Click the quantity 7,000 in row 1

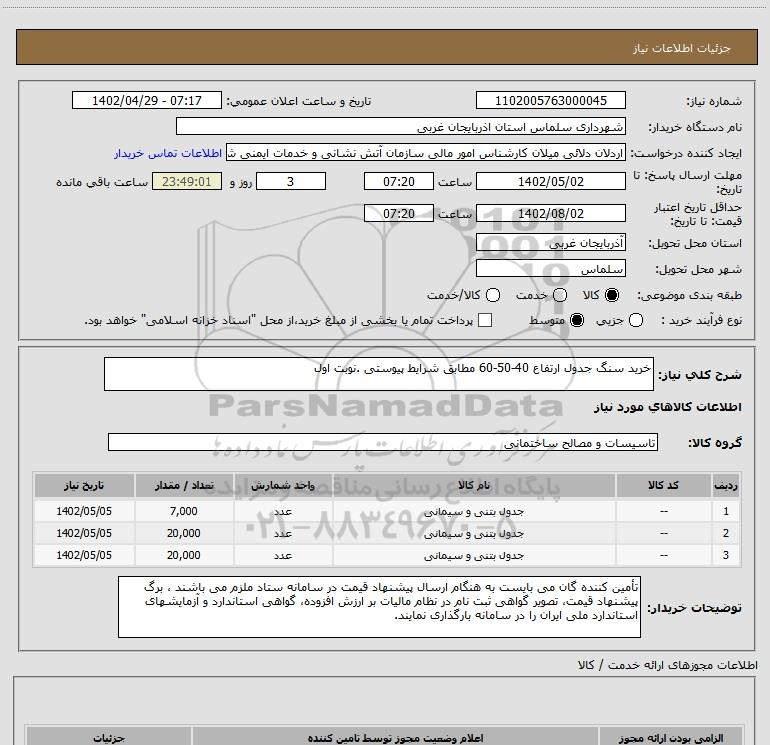[184, 511]
